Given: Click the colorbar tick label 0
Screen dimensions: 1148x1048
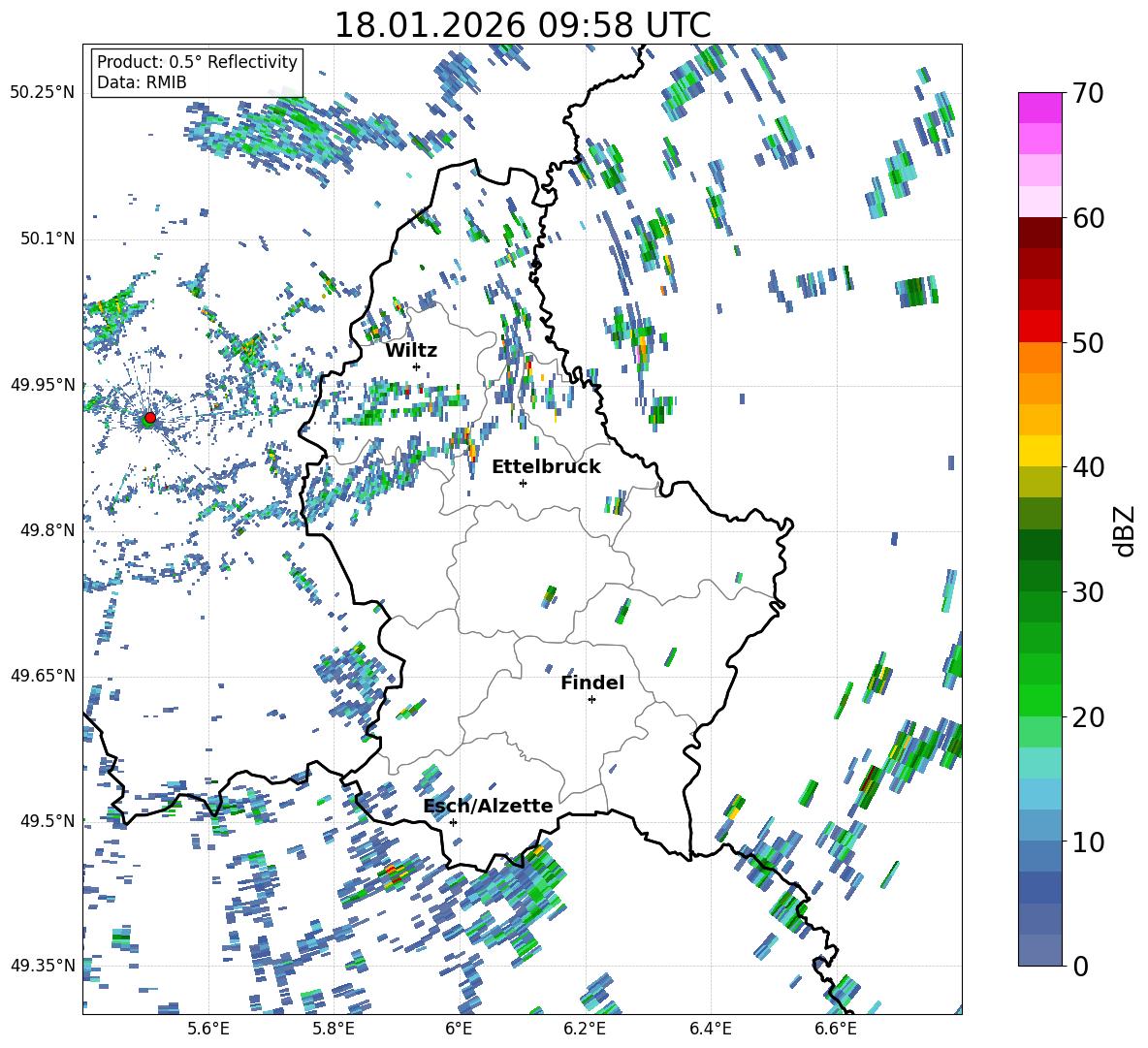Looking at the screenshot, I should (1080, 966).
